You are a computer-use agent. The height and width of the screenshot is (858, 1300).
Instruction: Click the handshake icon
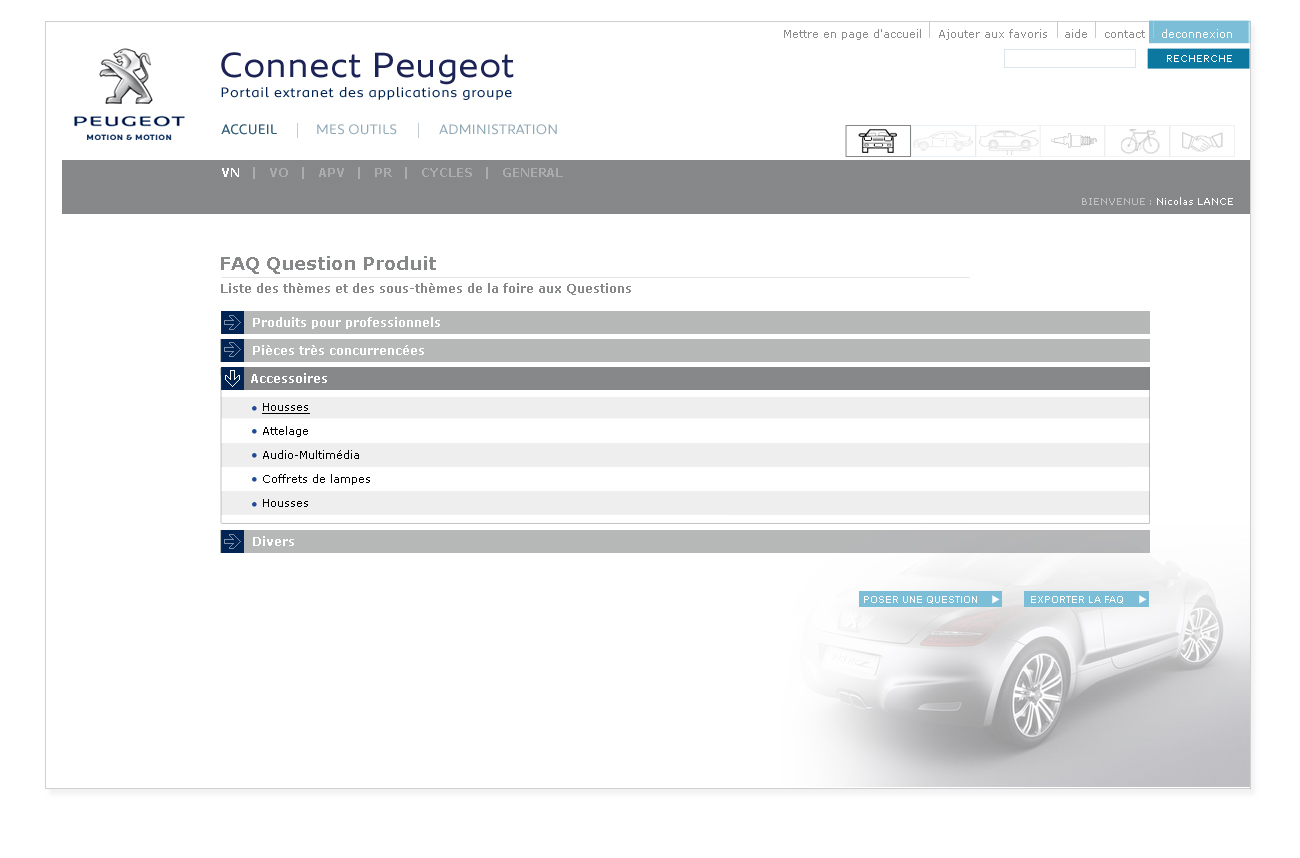(x=1202, y=141)
